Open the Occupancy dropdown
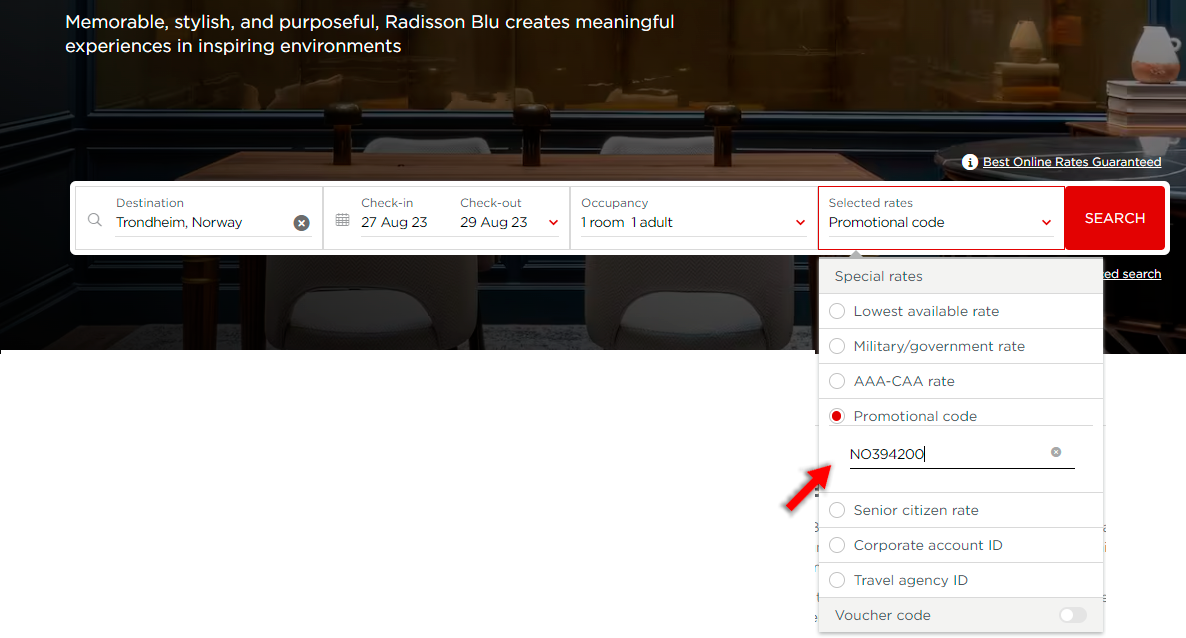1186x638 pixels. [x=693, y=218]
